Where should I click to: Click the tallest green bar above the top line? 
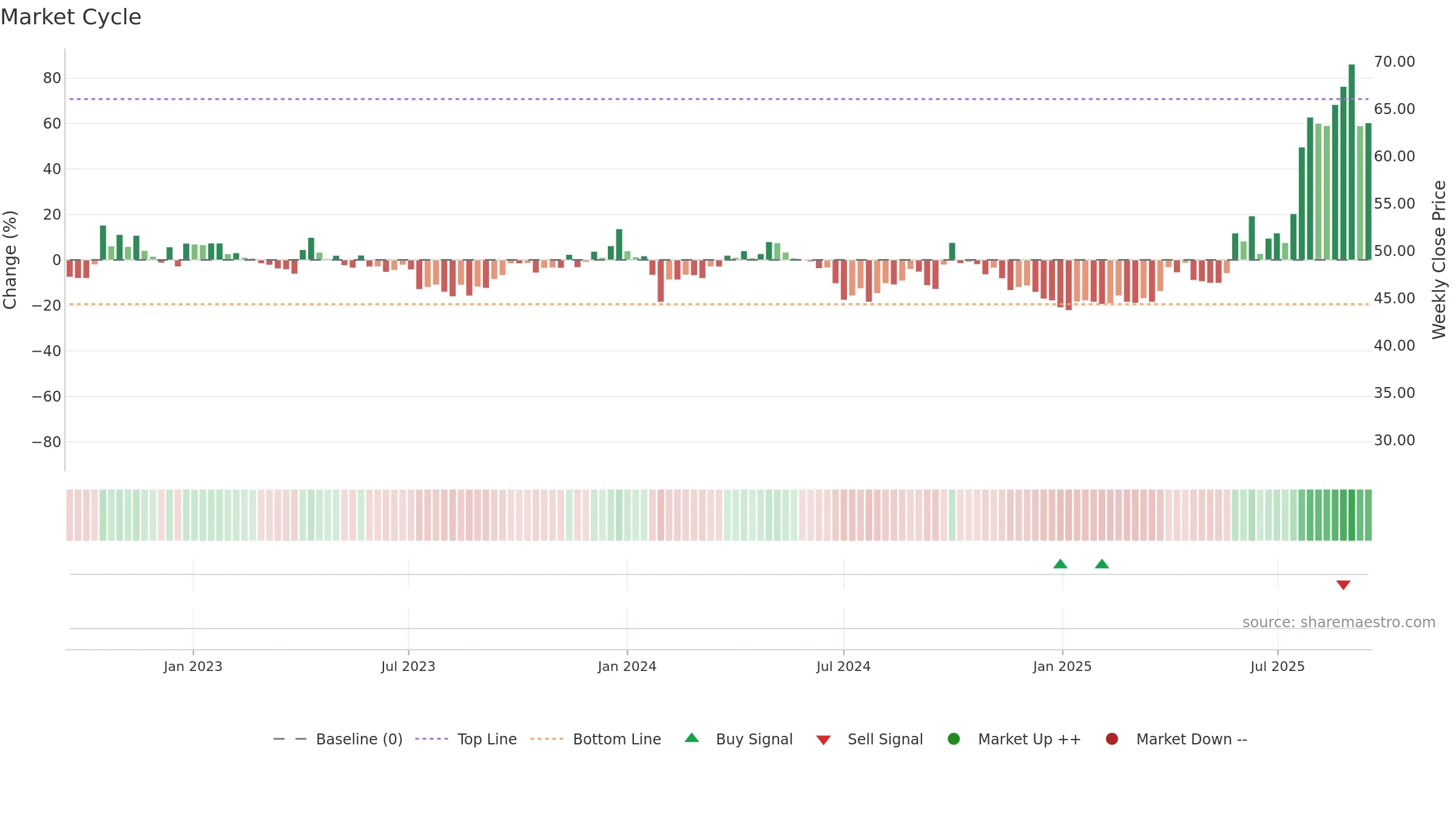pyautogui.click(x=1352, y=162)
